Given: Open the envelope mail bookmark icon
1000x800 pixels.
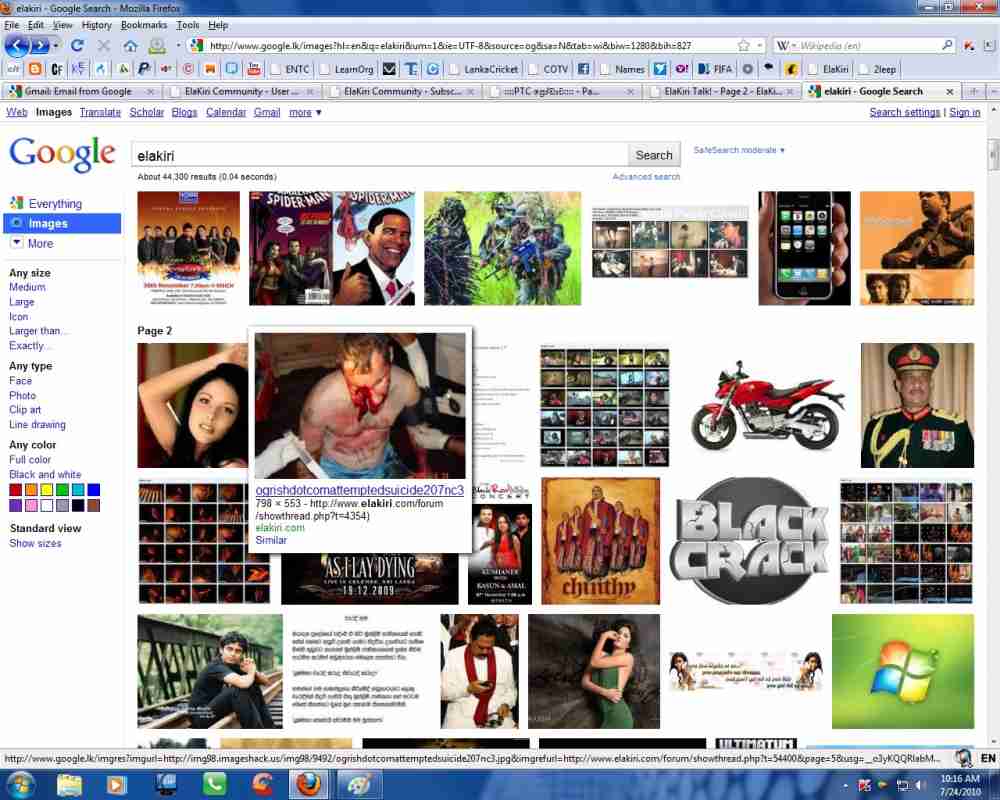Looking at the screenshot, I should pos(389,69).
